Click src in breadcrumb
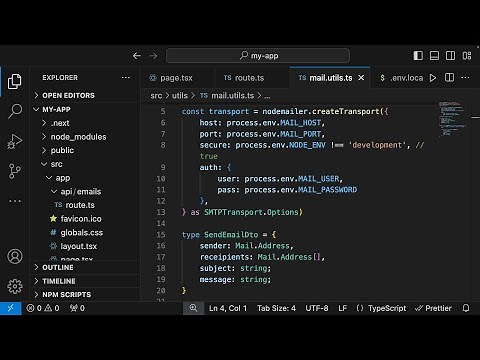 click(156, 96)
